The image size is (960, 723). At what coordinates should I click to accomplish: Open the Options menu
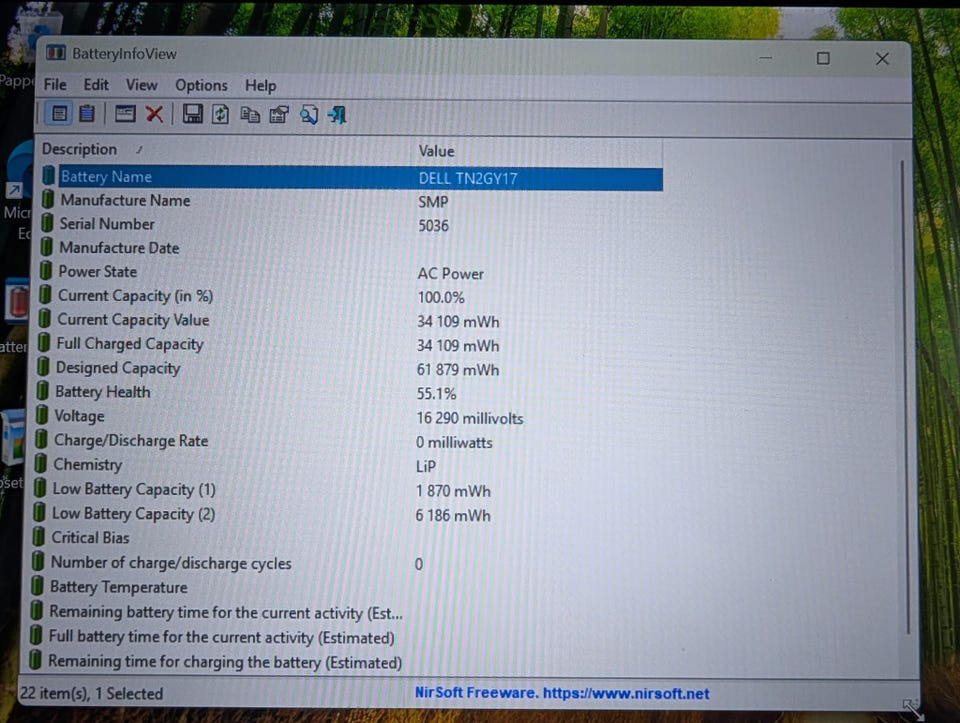click(x=201, y=85)
